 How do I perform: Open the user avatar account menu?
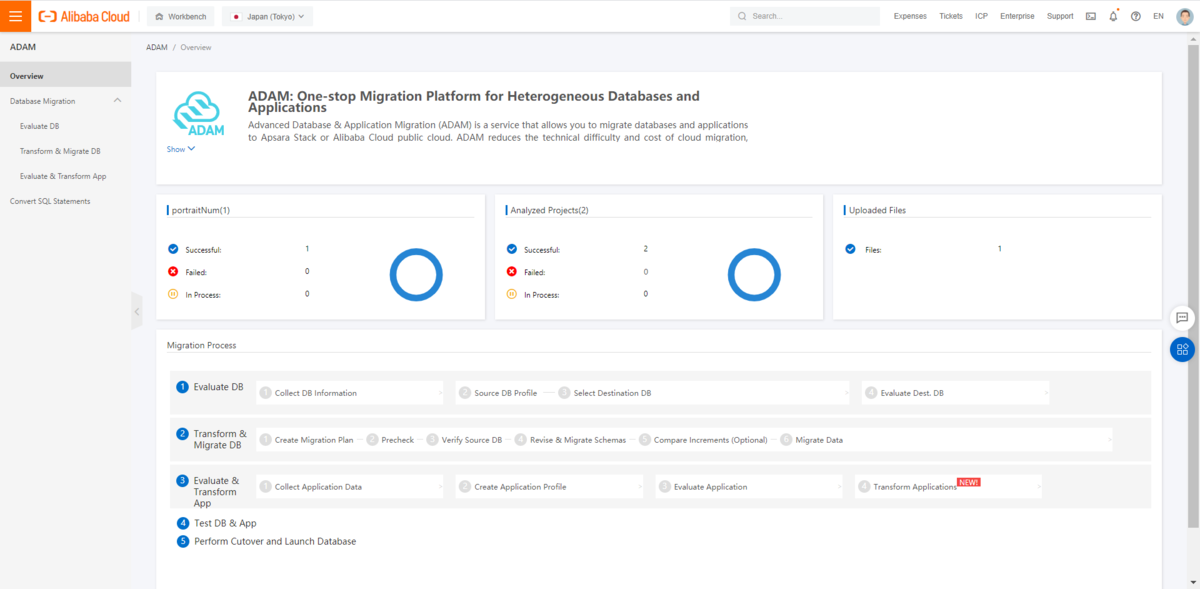pos(1184,16)
